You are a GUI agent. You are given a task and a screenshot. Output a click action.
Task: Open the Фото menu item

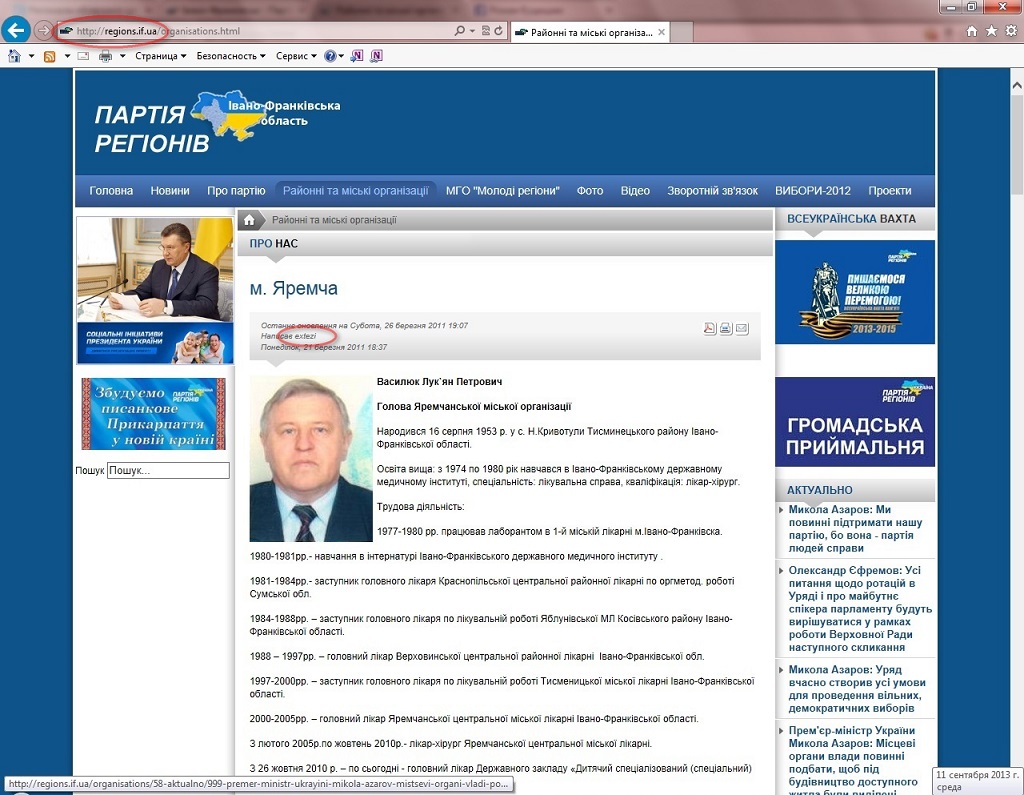(x=590, y=191)
